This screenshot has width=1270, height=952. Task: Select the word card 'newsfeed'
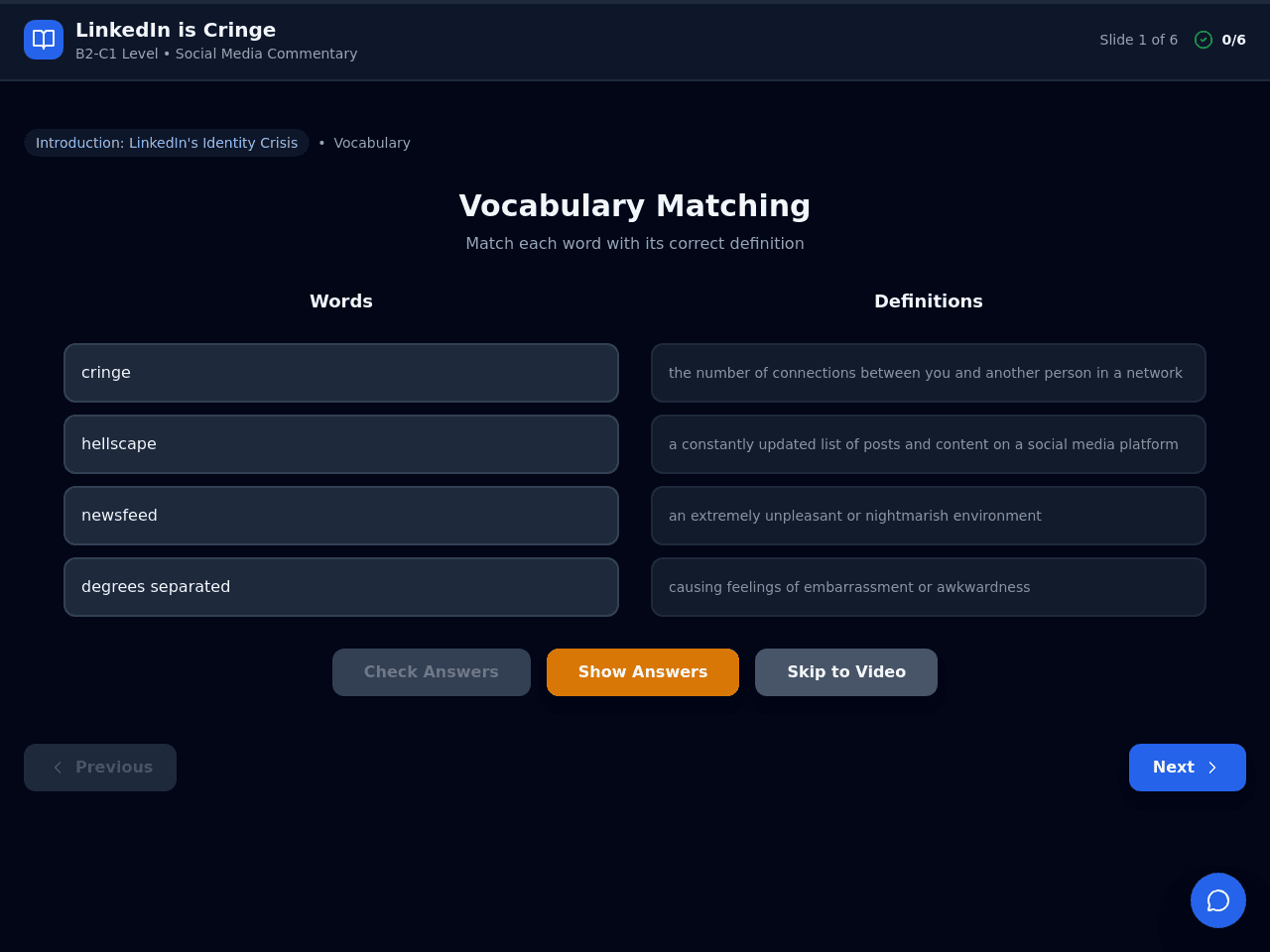click(x=341, y=516)
